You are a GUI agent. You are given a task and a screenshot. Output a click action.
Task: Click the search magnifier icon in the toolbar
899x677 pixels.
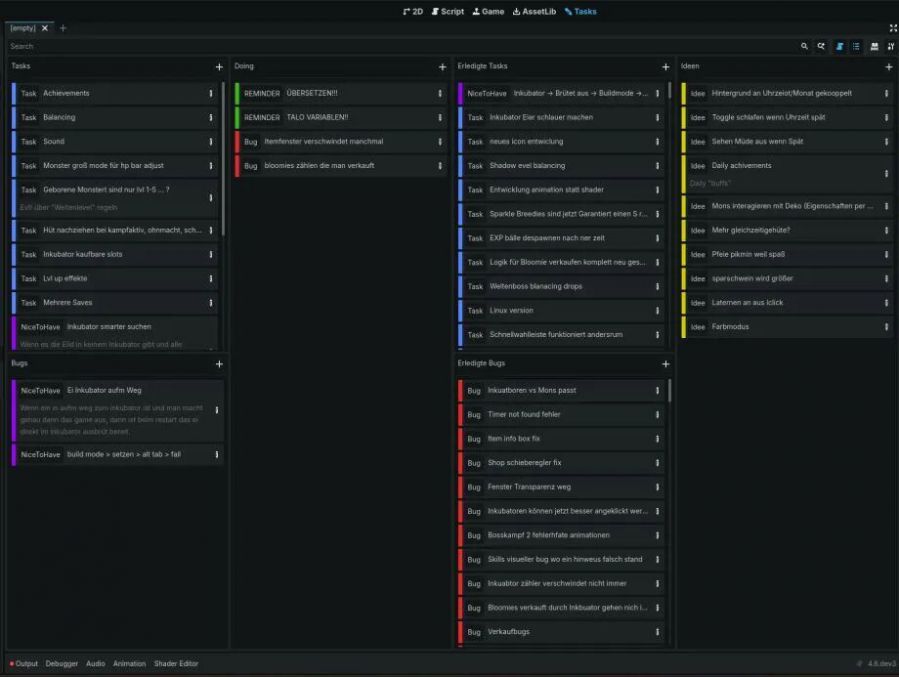click(804, 46)
